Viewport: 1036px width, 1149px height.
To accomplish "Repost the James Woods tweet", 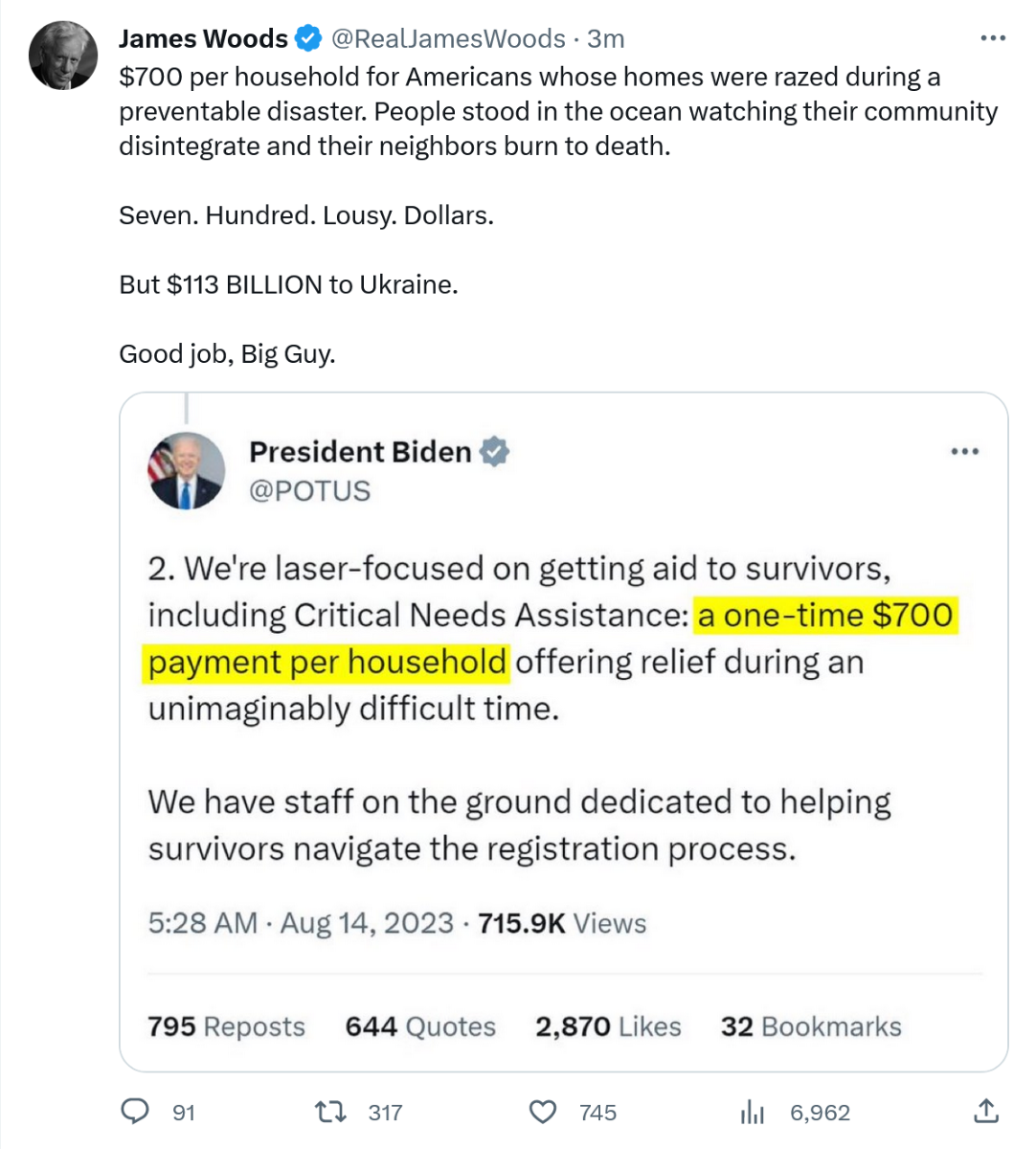I will (330, 1111).
